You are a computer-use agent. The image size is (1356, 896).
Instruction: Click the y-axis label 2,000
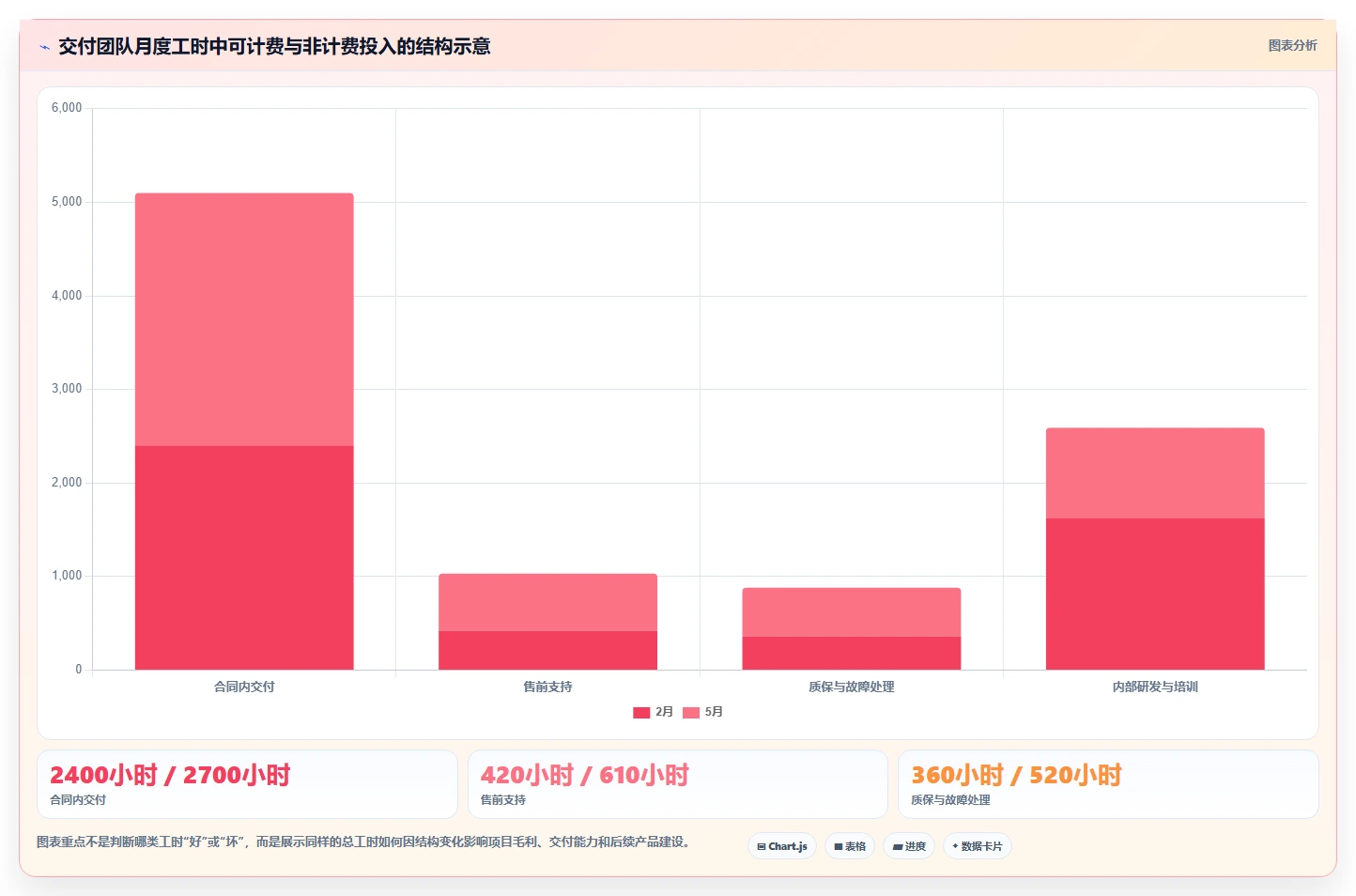67,483
